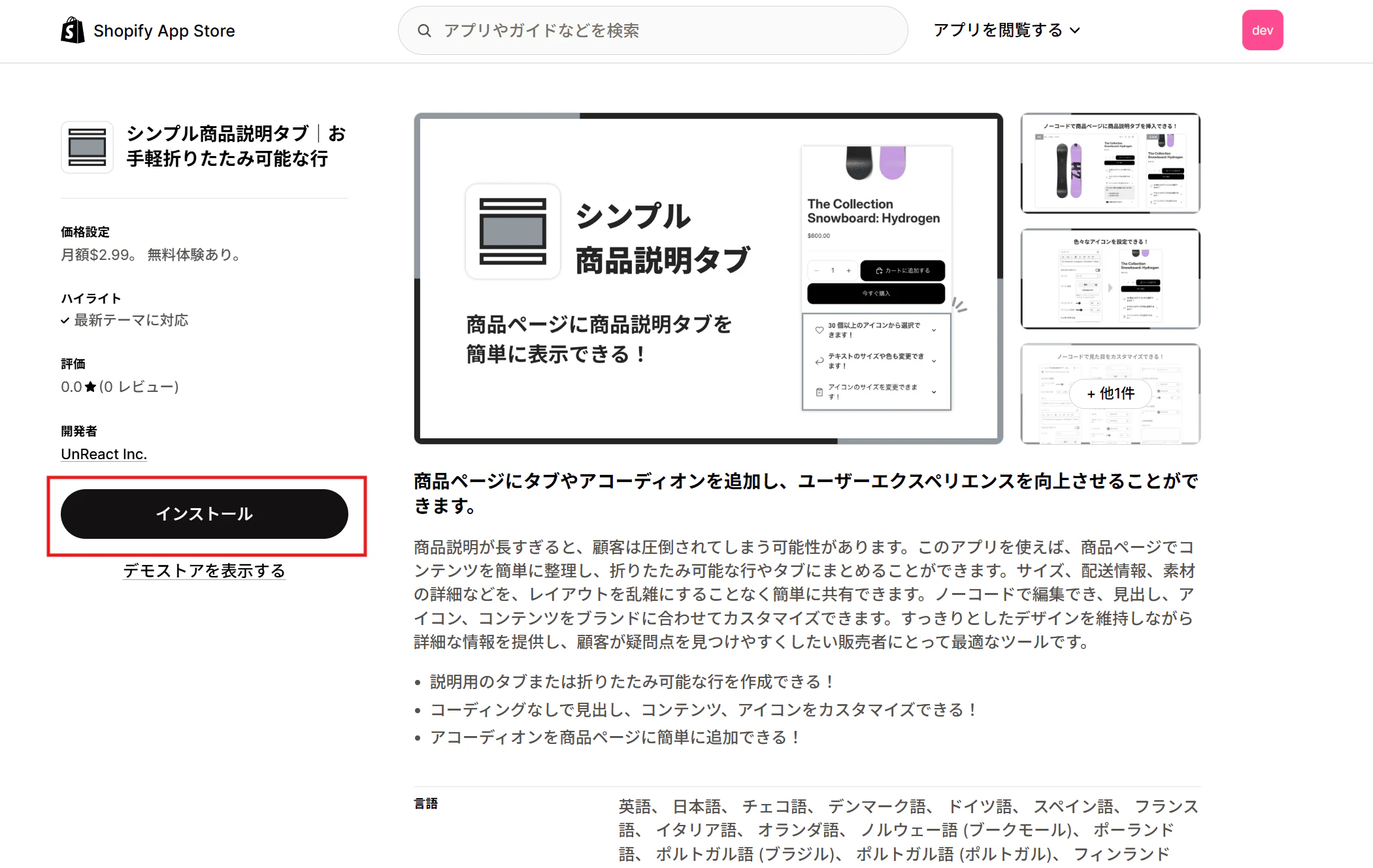Click the checkmark icon next to 最新テーマに対応
The height and width of the screenshot is (868, 1373).
(x=65, y=321)
